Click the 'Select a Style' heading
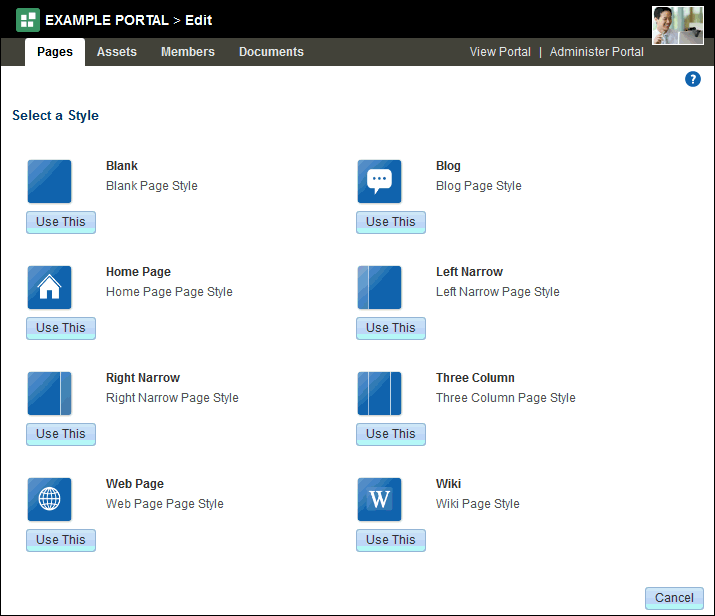This screenshot has height=616, width=715. [55, 116]
